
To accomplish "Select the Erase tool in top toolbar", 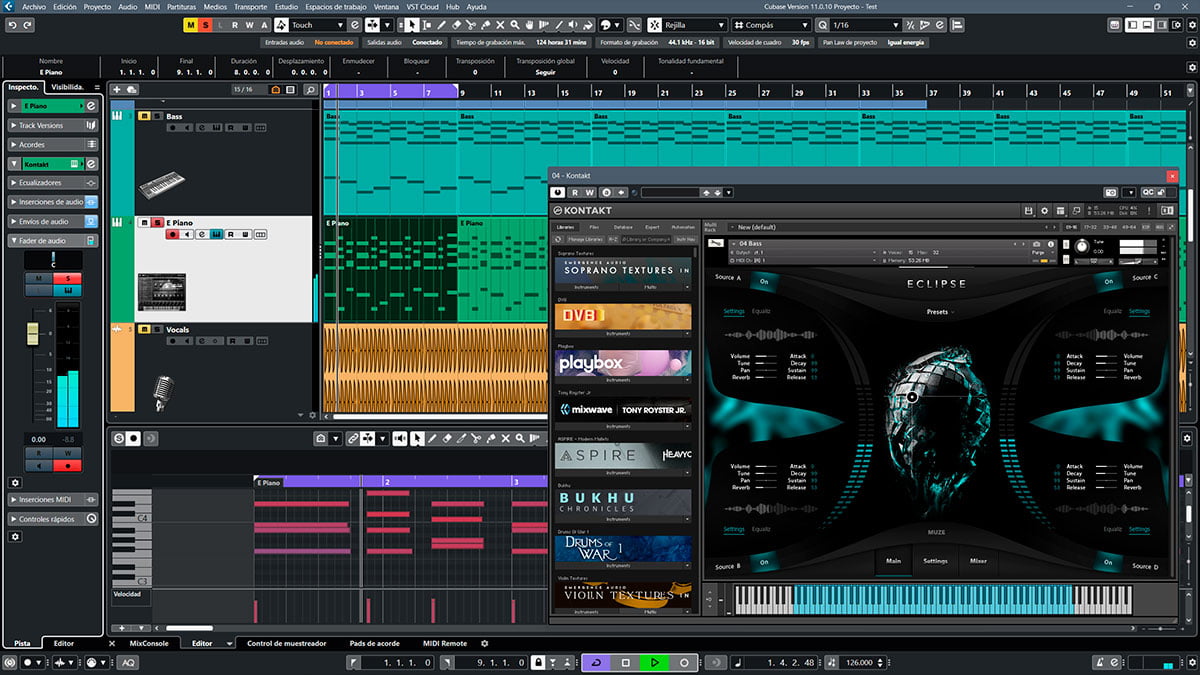I will point(456,24).
